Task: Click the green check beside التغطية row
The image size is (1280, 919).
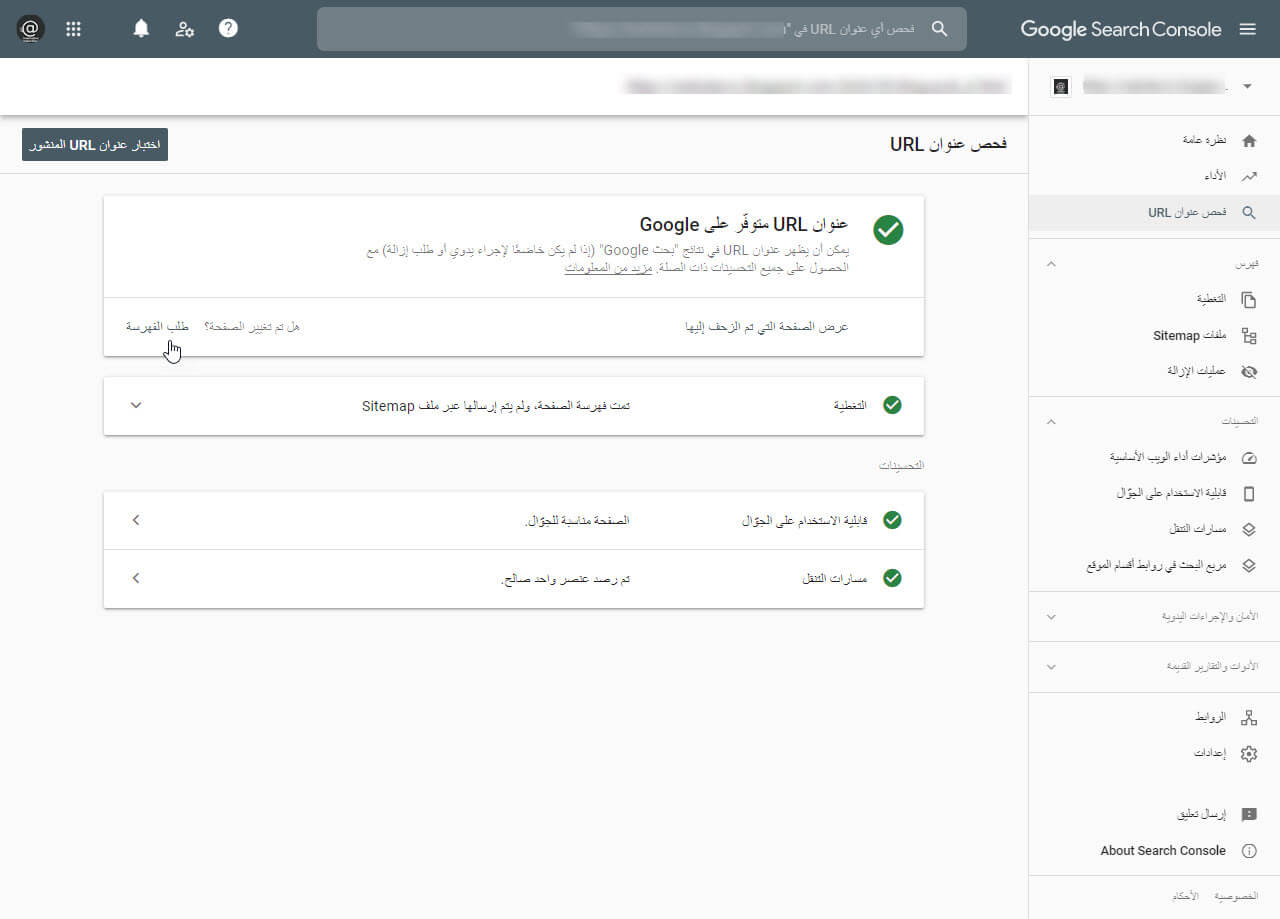Action: click(x=892, y=405)
